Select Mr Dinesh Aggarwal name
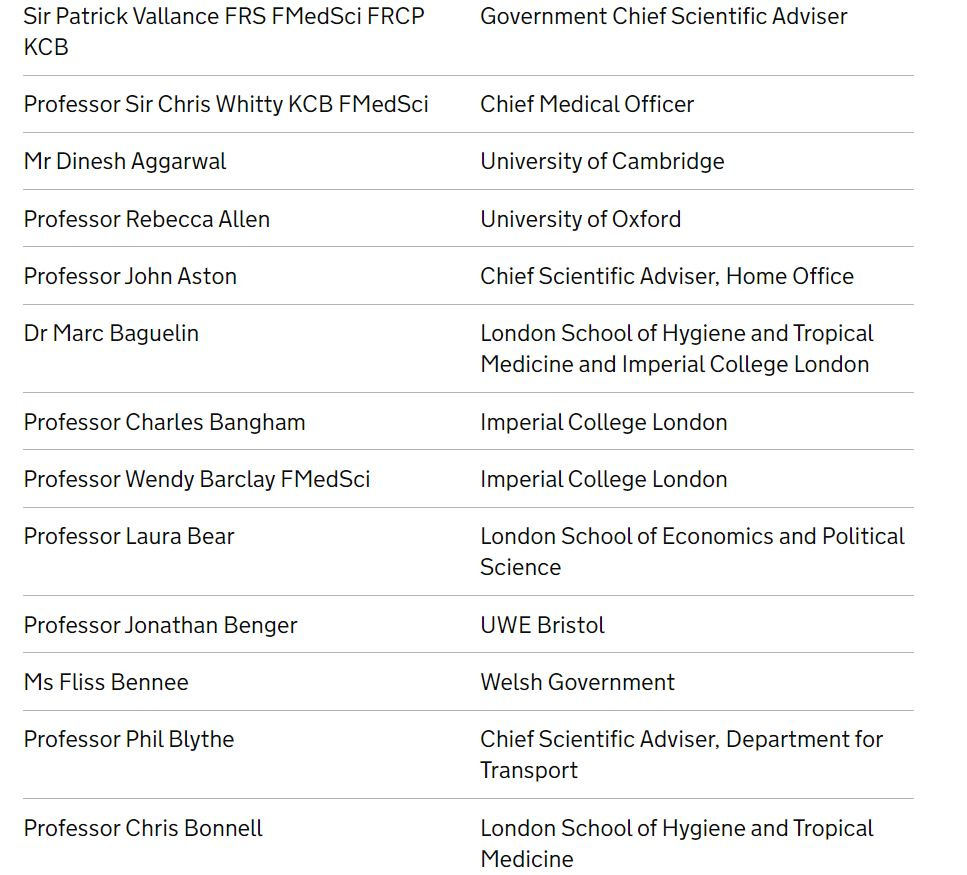Viewport: 967px width, 875px height. pos(125,162)
